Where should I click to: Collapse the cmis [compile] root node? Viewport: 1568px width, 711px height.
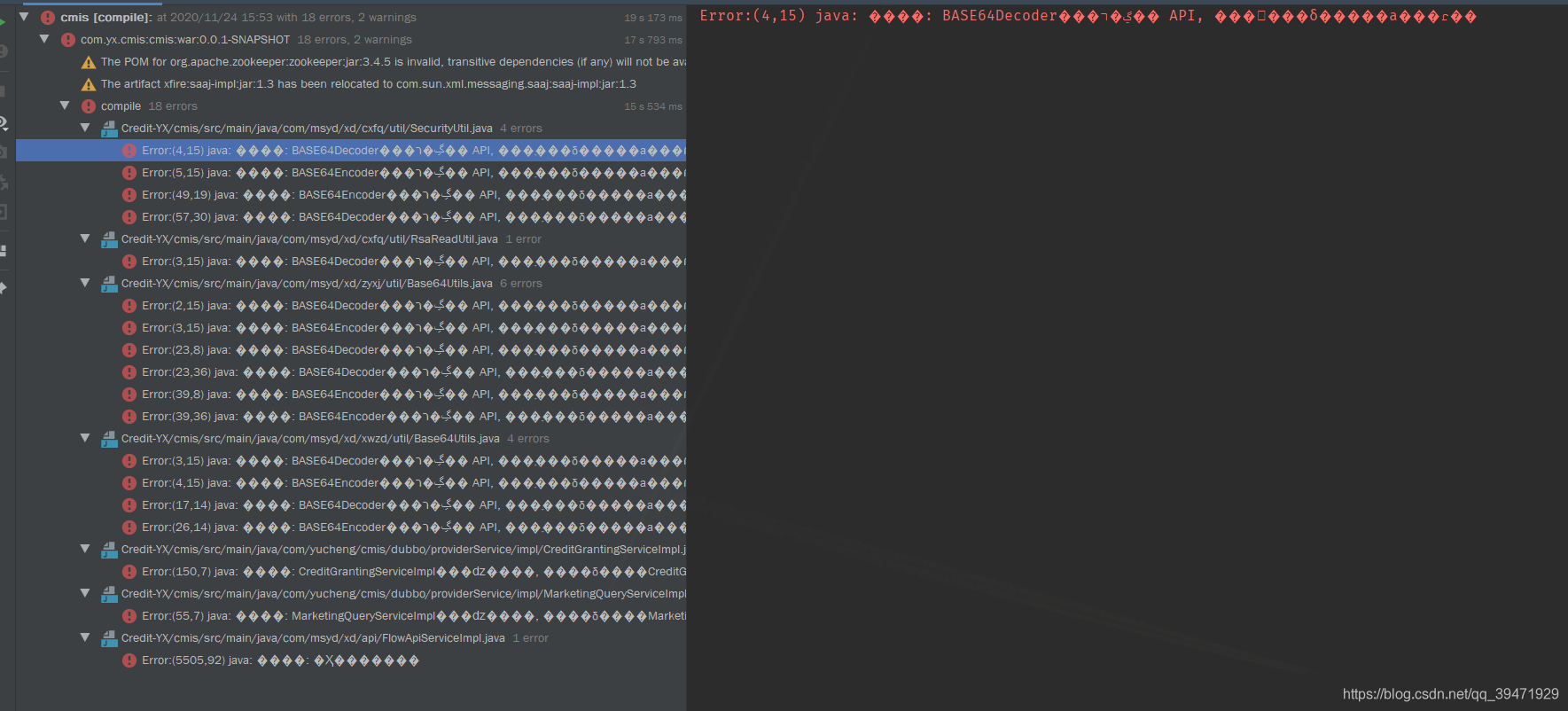(24, 17)
